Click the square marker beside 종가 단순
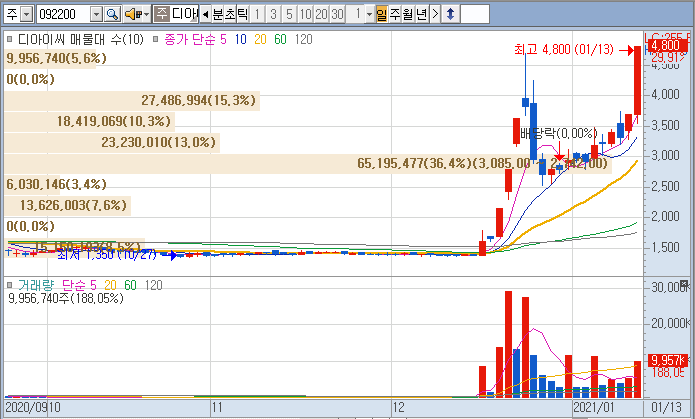 pyautogui.click(x=156, y=39)
